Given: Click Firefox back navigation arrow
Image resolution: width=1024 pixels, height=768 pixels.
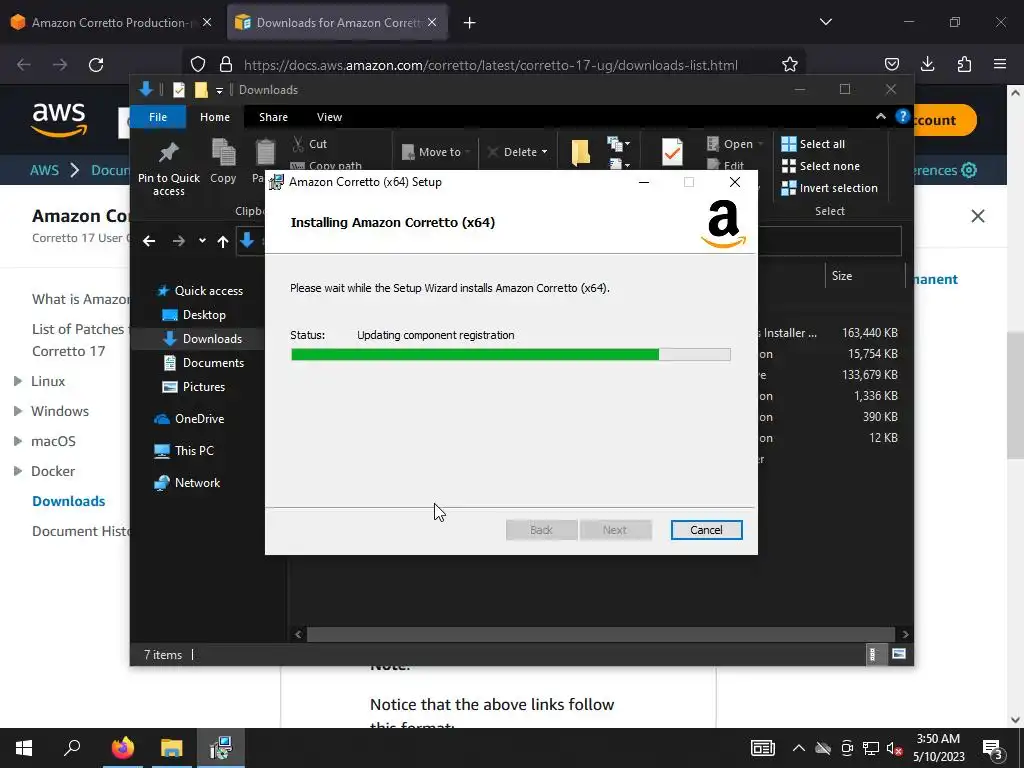Looking at the screenshot, I should pyautogui.click(x=24, y=65).
